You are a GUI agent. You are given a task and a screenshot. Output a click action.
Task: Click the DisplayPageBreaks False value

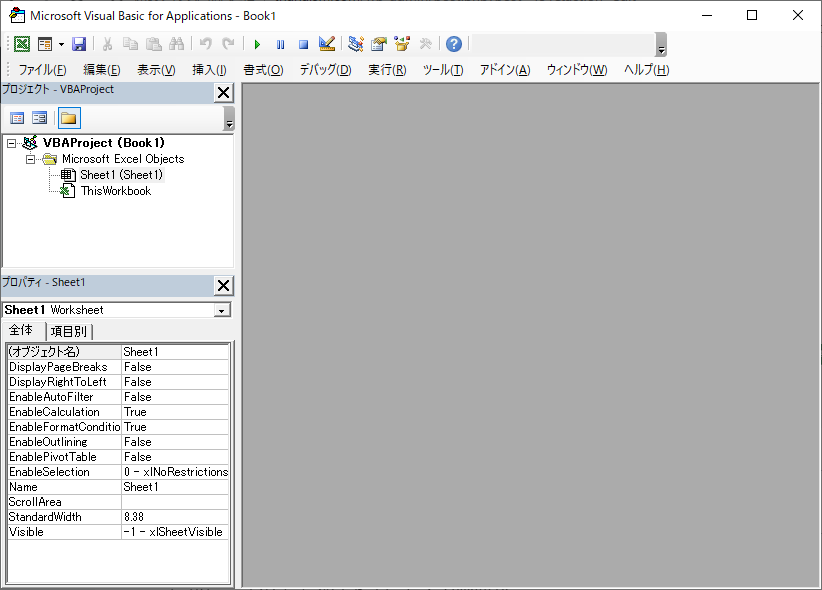click(x=175, y=367)
